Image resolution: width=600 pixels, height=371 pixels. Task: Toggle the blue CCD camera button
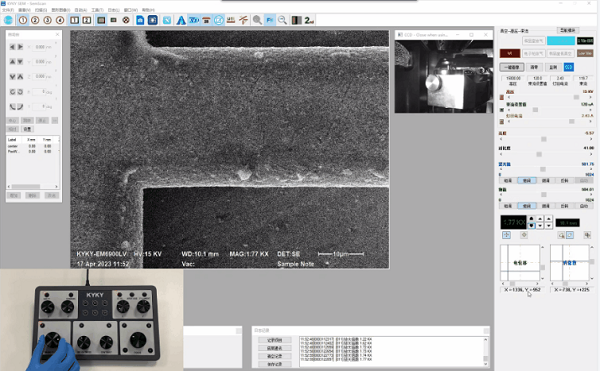click(569, 67)
